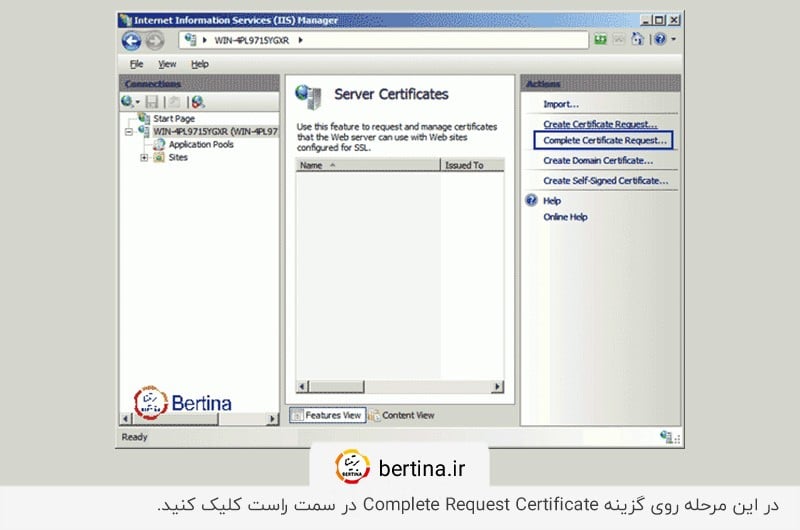Click the green Refresh page icon
800x530 pixels.
pos(601,40)
